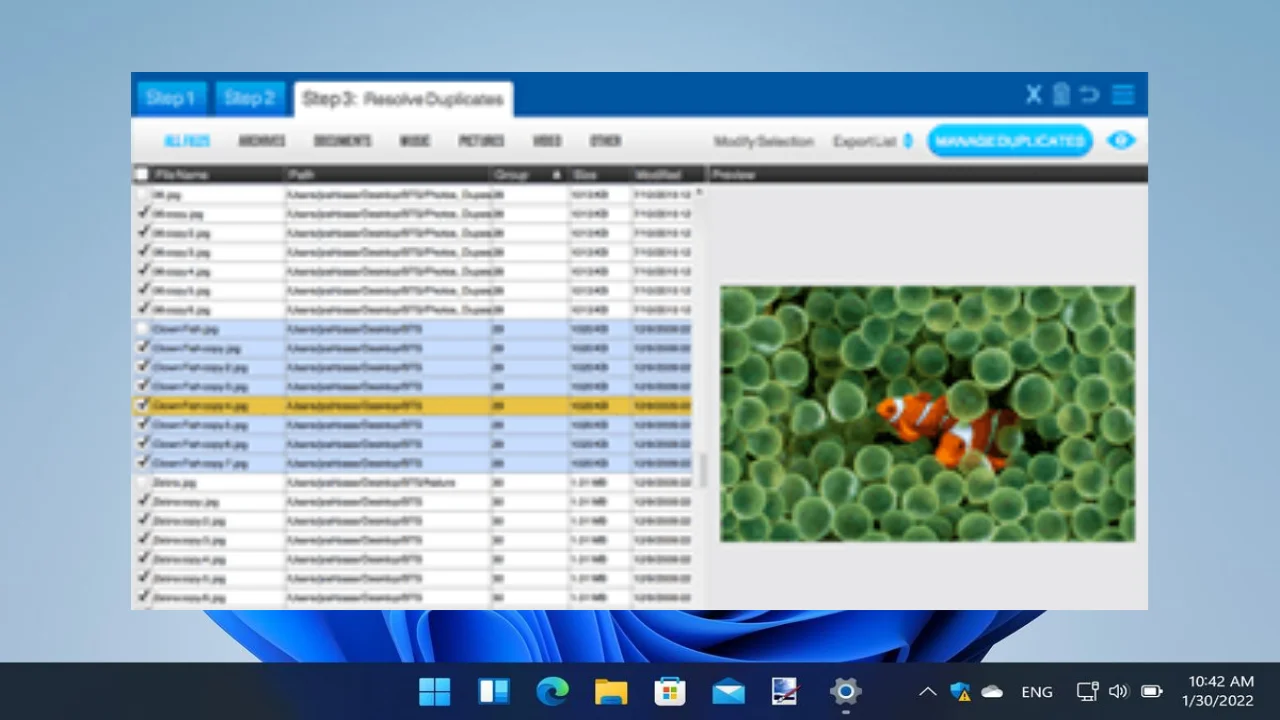Click the battery tray icon
The height and width of the screenshot is (720, 1280).
click(1152, 691)
